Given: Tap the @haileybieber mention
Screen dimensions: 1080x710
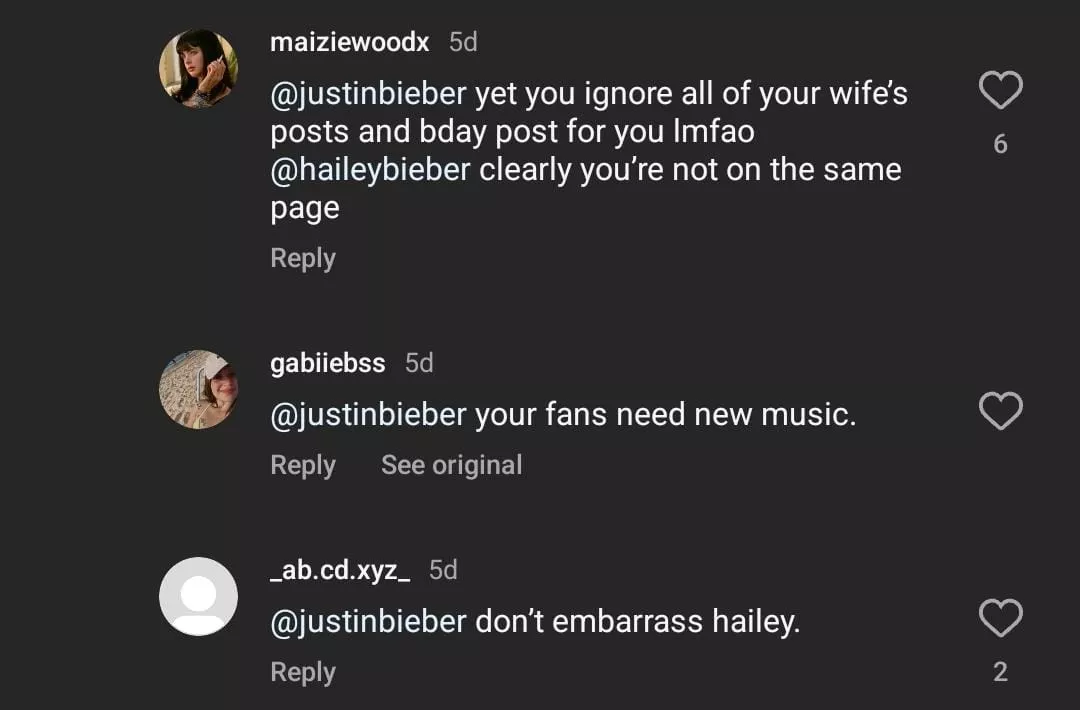Looking at the screenshot, I should (370, 170).
